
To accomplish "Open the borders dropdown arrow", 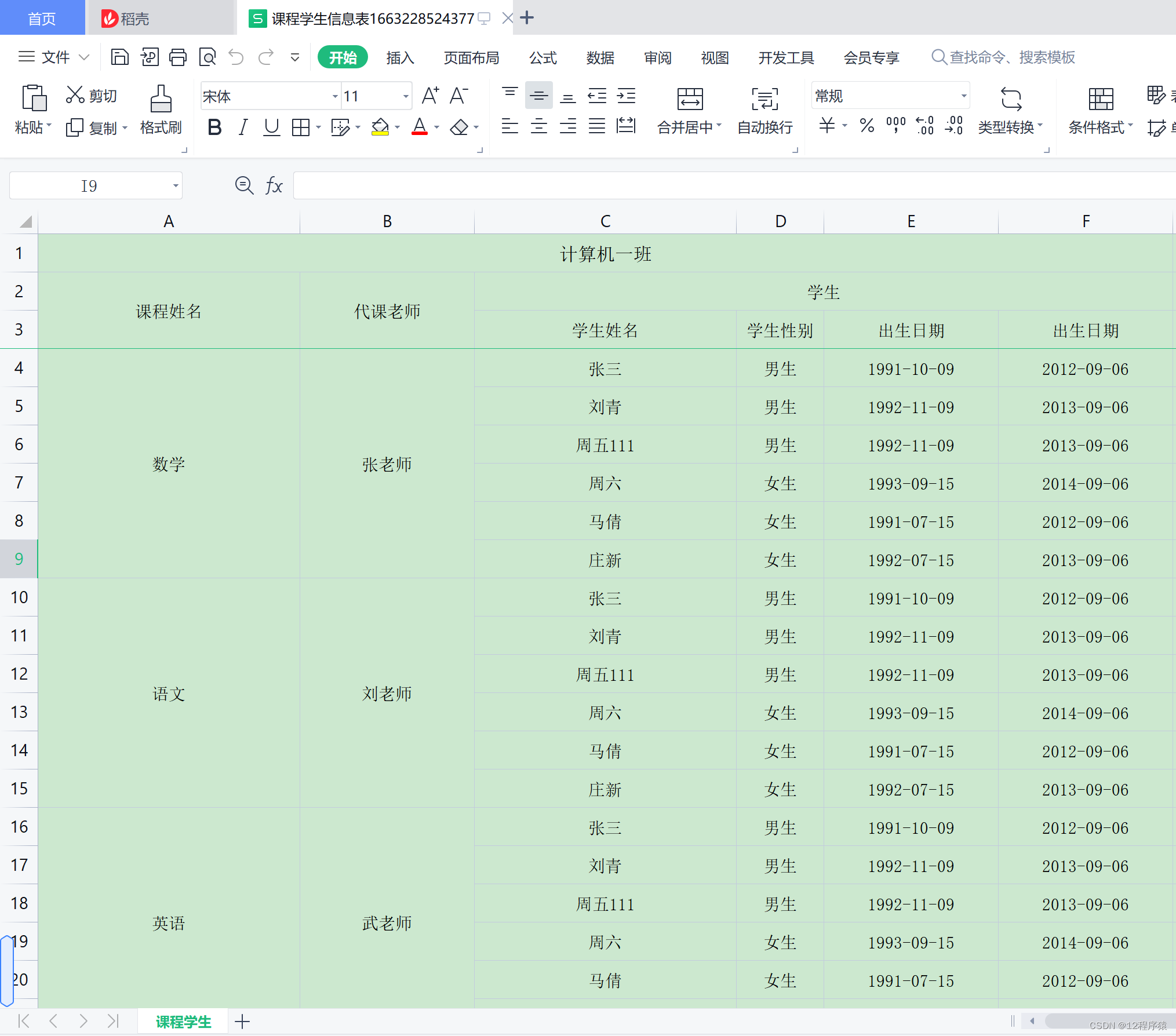I will point(318,127).
